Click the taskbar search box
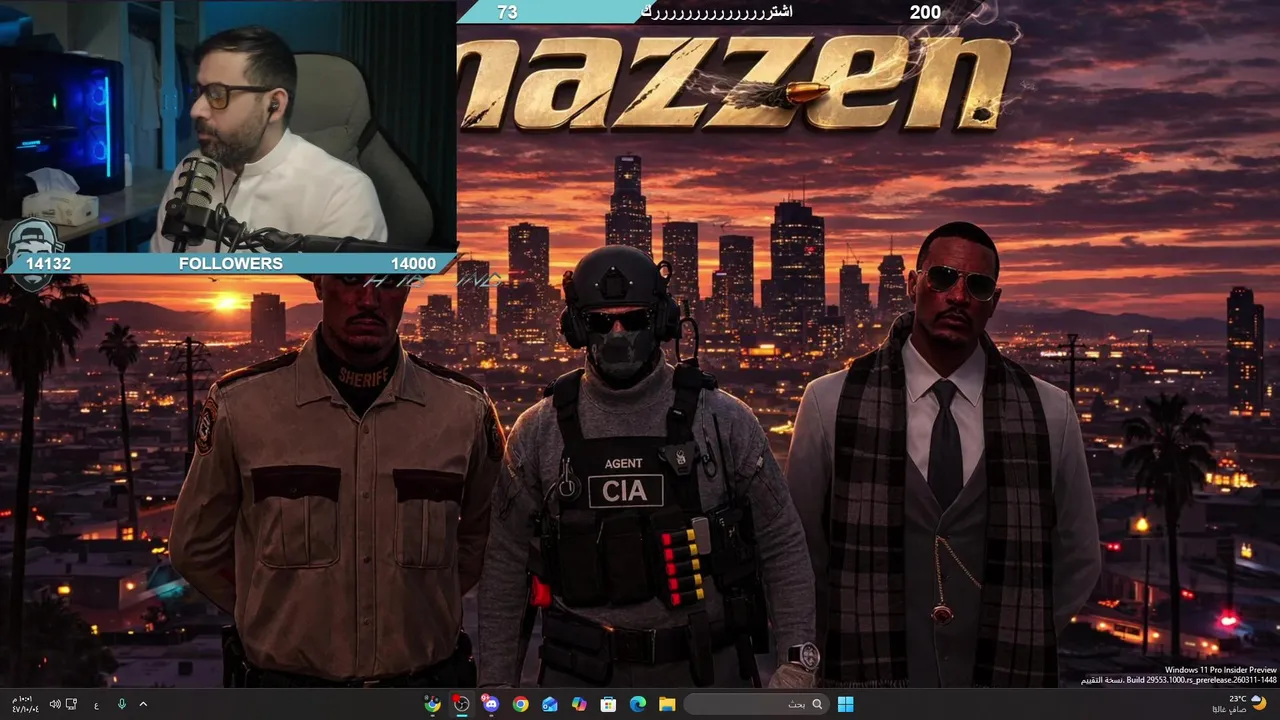1280x720 pixels. tap(755, 704)
